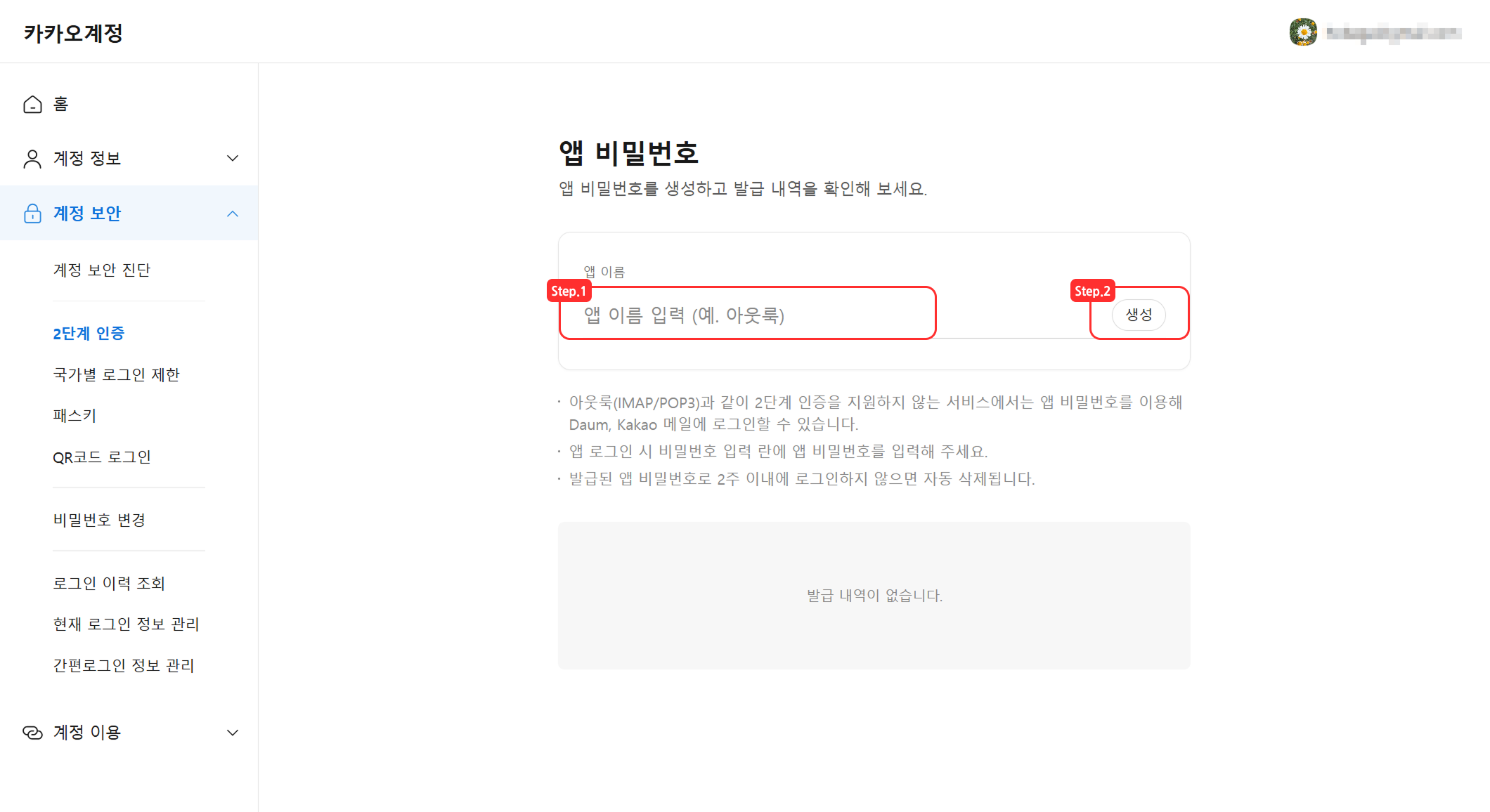The height and width of the screenshot is (812, 1490).
Task: Click the person icon beside 계정 정보
Action: pyautogui.click(x=32, y=159)
